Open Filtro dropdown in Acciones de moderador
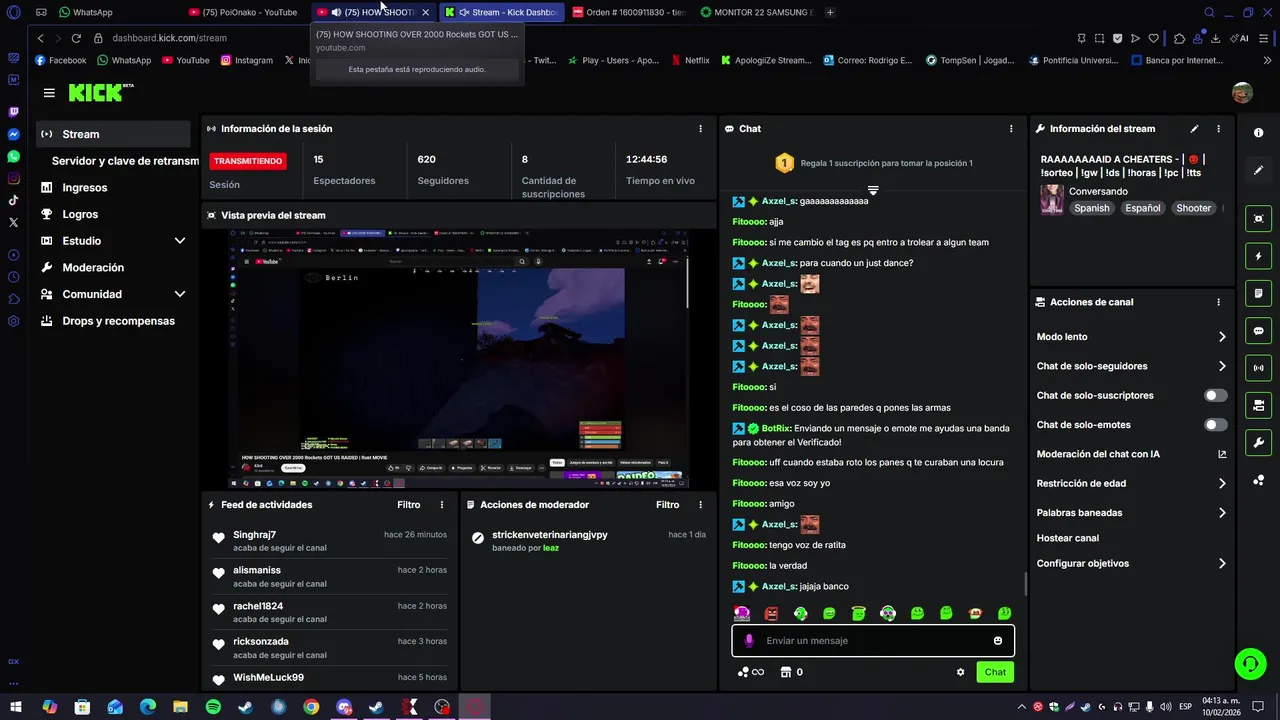Screen dimensions: 1280x720 [x=667, y=505]
